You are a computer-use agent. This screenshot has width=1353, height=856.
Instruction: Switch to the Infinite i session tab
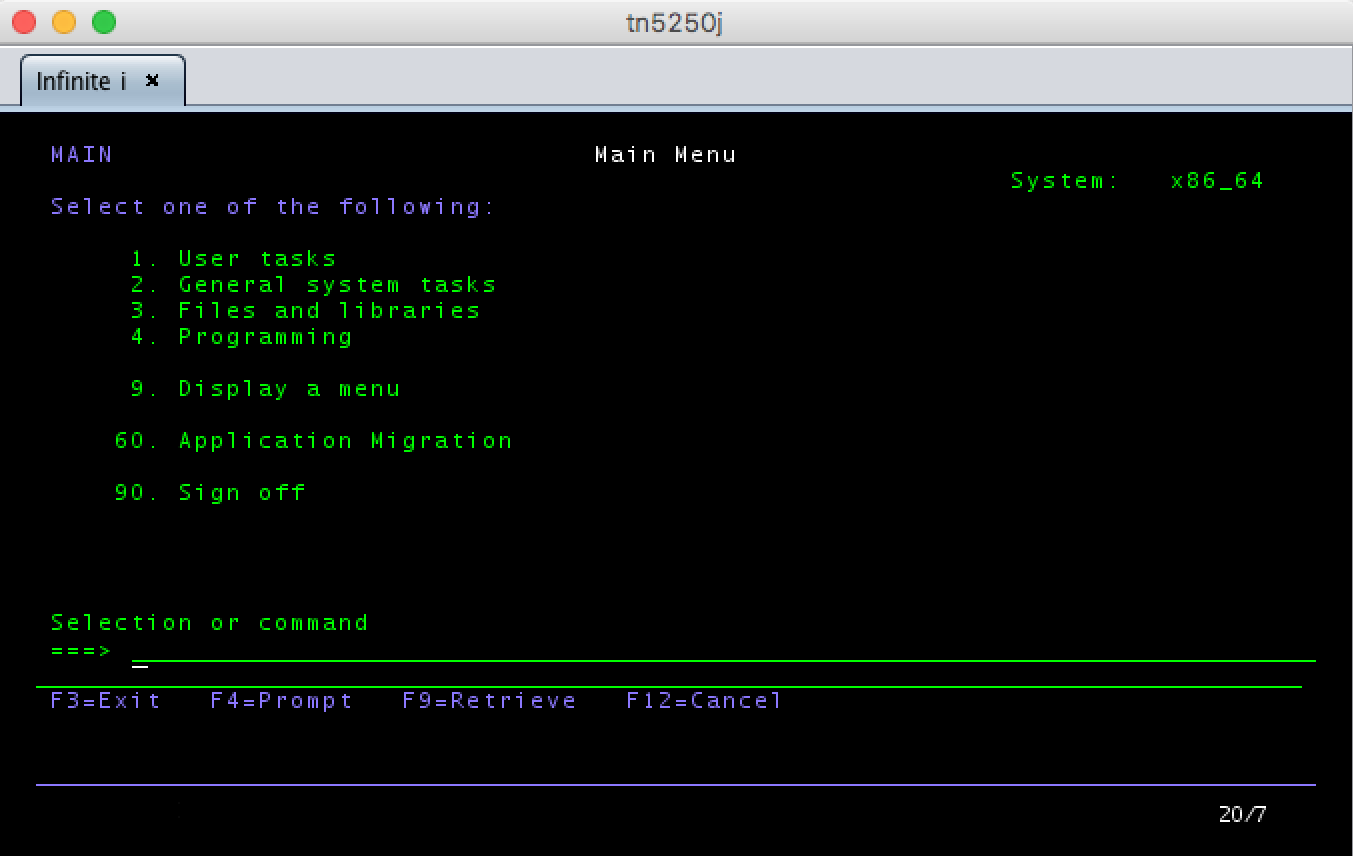click(81, 81)
